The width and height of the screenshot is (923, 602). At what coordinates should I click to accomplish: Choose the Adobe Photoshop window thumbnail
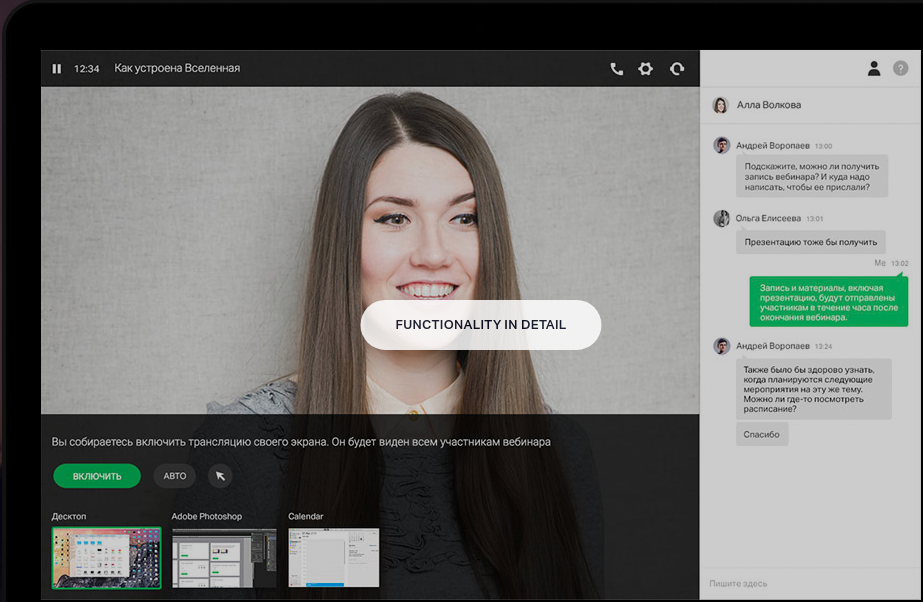[x=224, y=558]
